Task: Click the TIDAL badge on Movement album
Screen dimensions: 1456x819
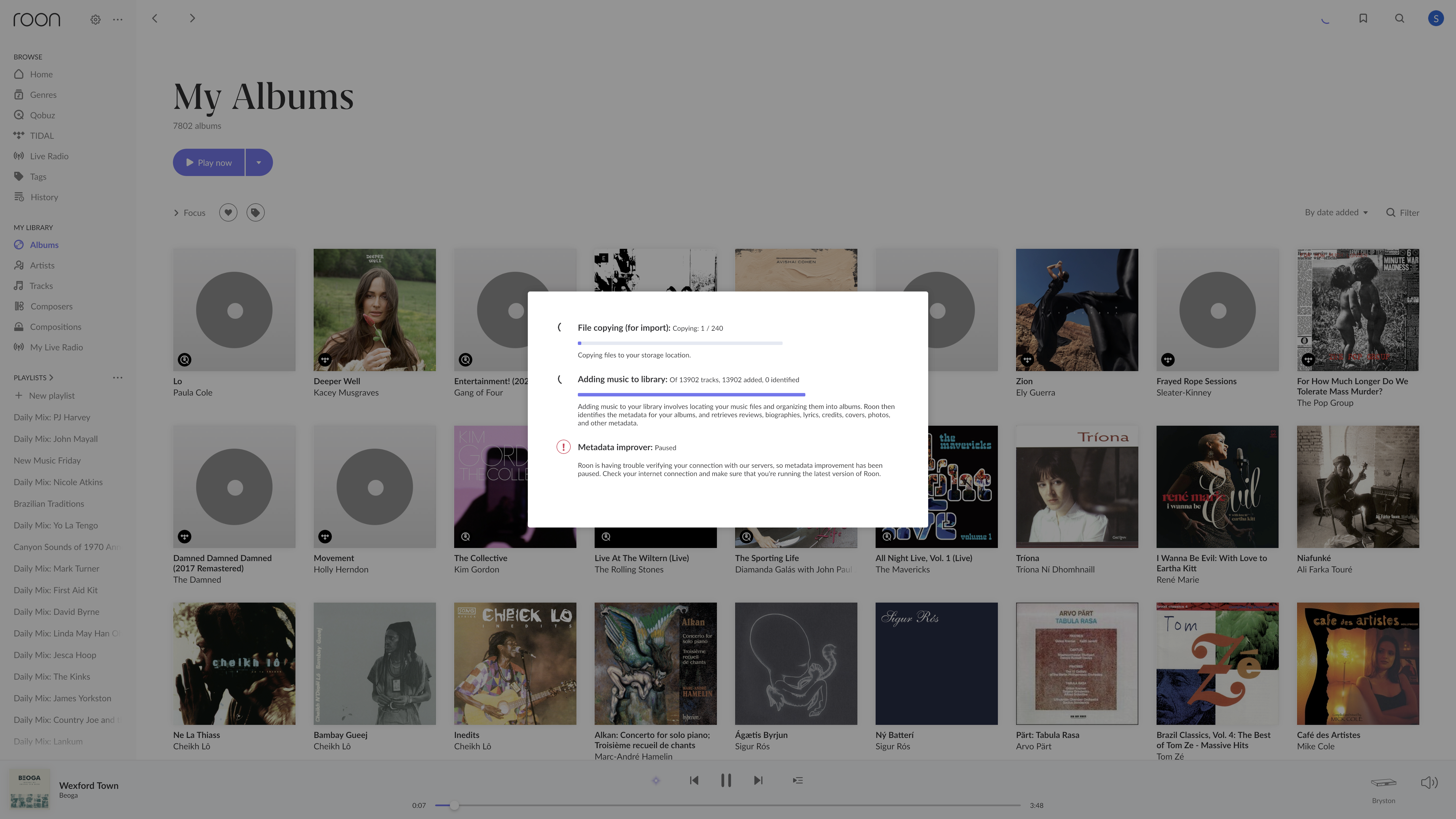Action: pos(325,536)
